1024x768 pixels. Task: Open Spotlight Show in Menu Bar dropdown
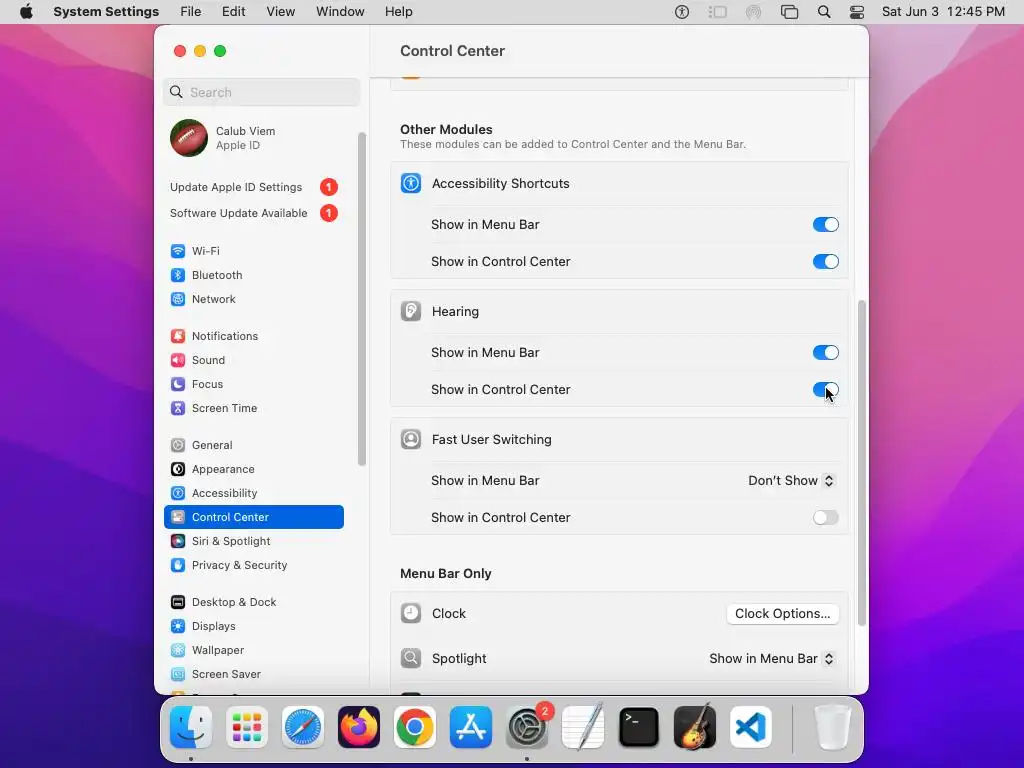pos(772,659)
